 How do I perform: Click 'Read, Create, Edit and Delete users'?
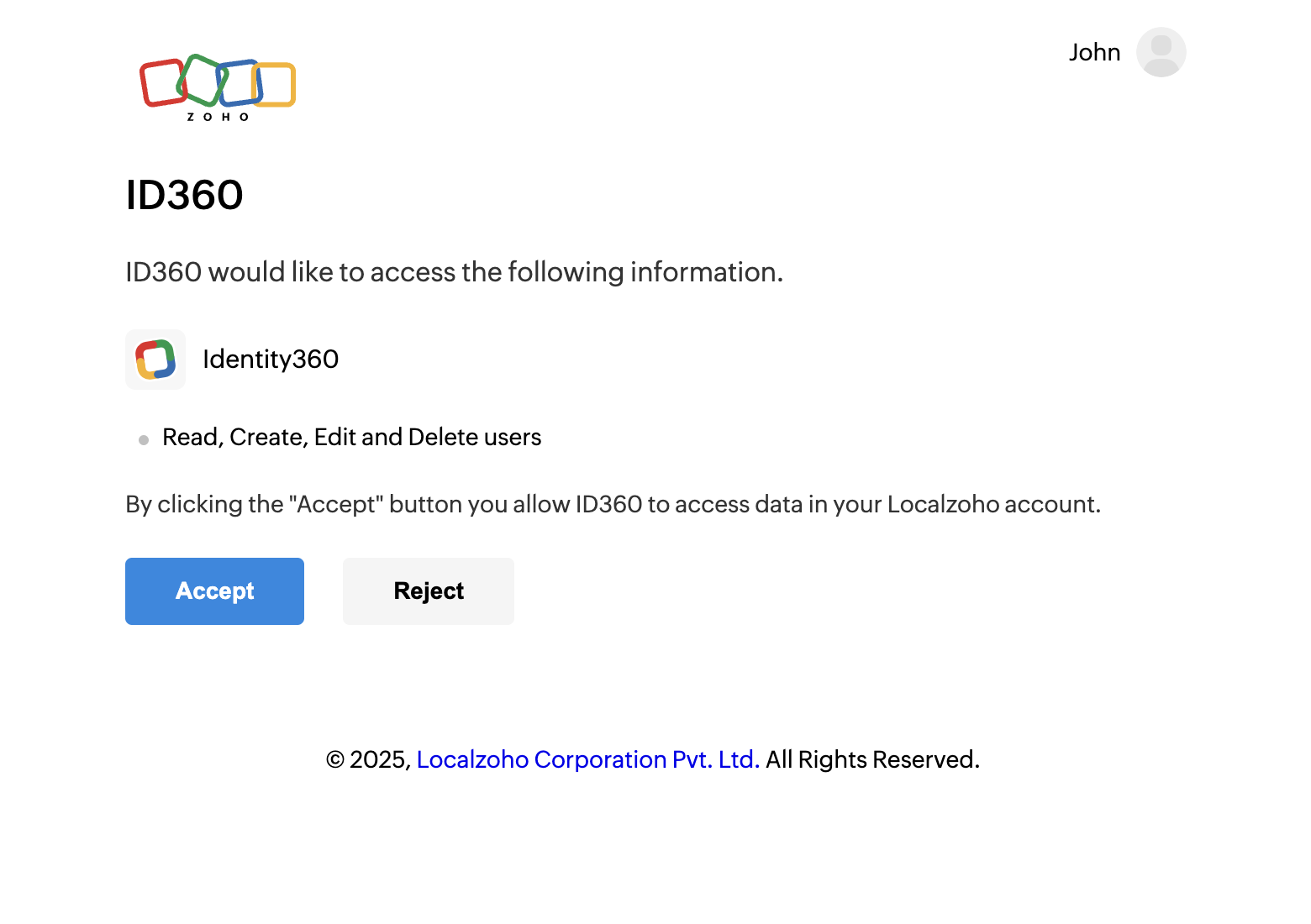point(351,438)
